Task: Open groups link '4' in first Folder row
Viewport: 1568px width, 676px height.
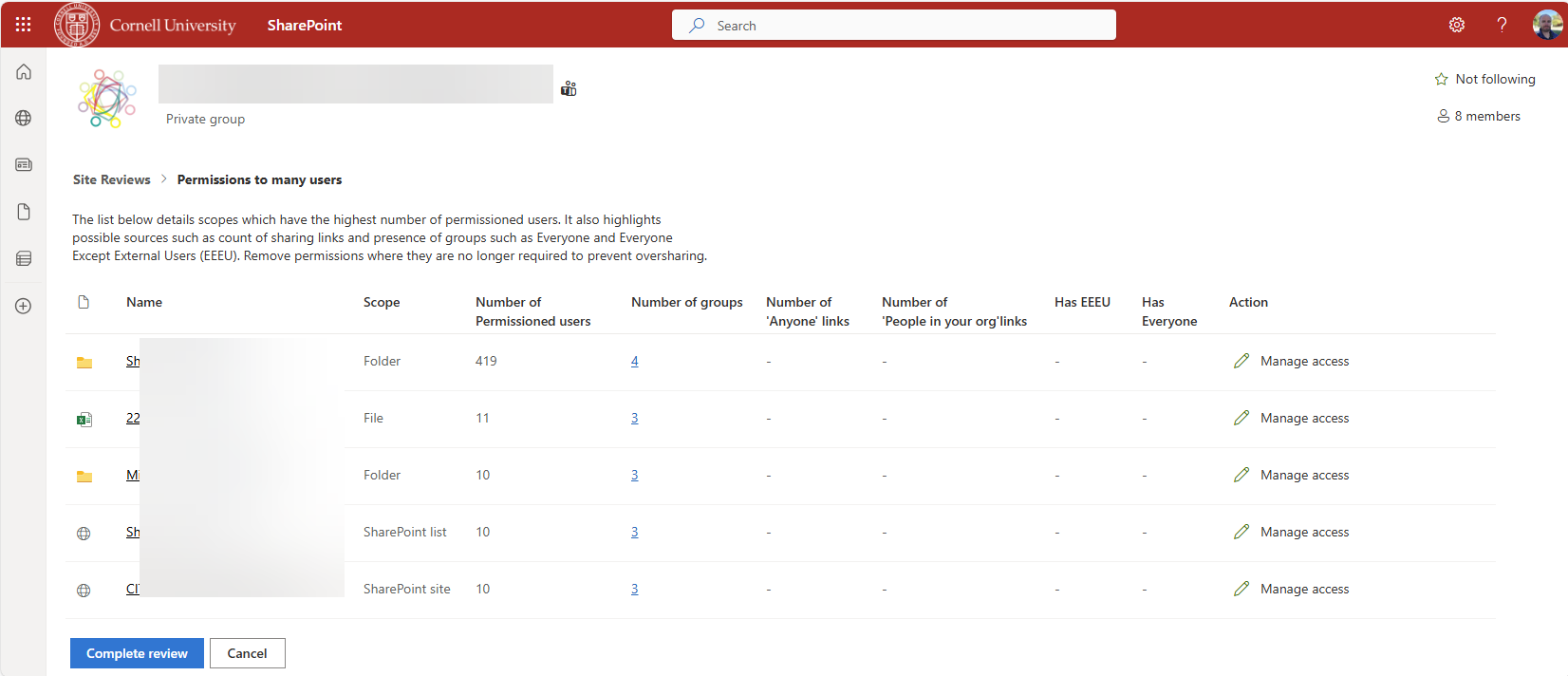Action: tap(635, 361)
